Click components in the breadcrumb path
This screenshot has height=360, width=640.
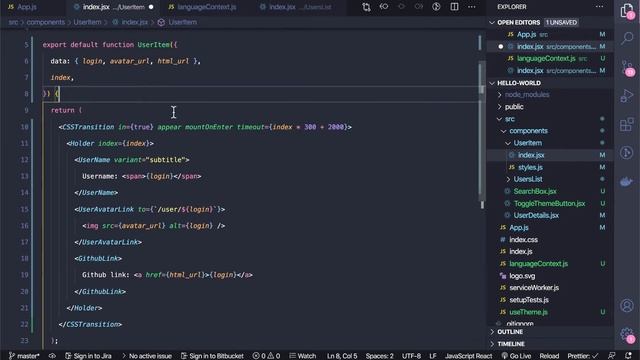46,22
